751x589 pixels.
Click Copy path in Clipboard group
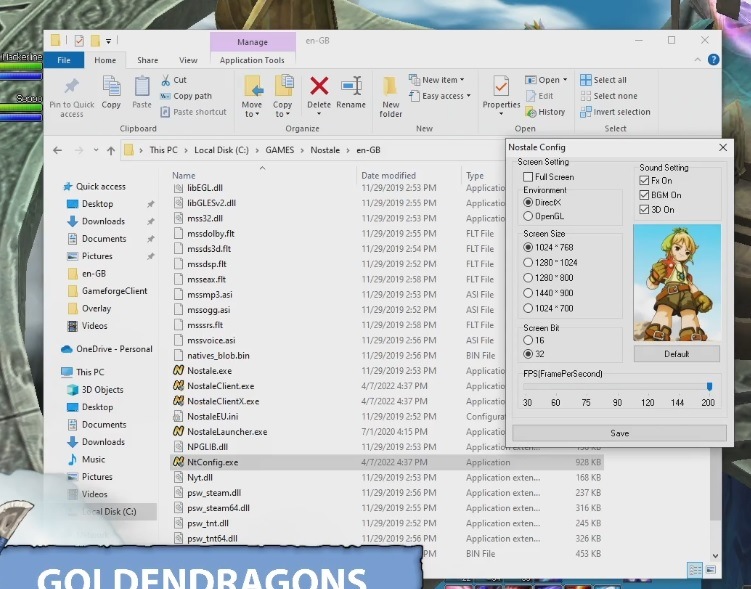(x=186, y=96)
